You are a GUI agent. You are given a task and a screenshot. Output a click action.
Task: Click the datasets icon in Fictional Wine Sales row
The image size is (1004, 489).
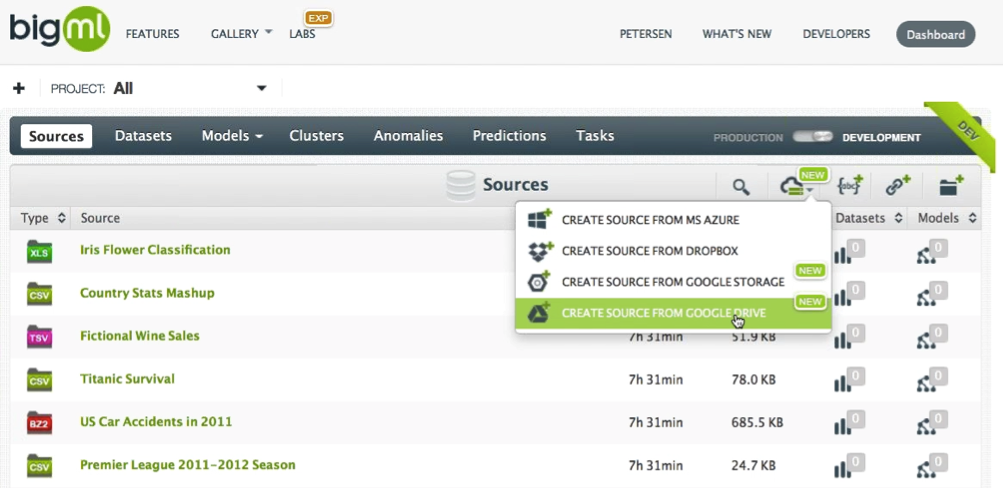(847, 337)
